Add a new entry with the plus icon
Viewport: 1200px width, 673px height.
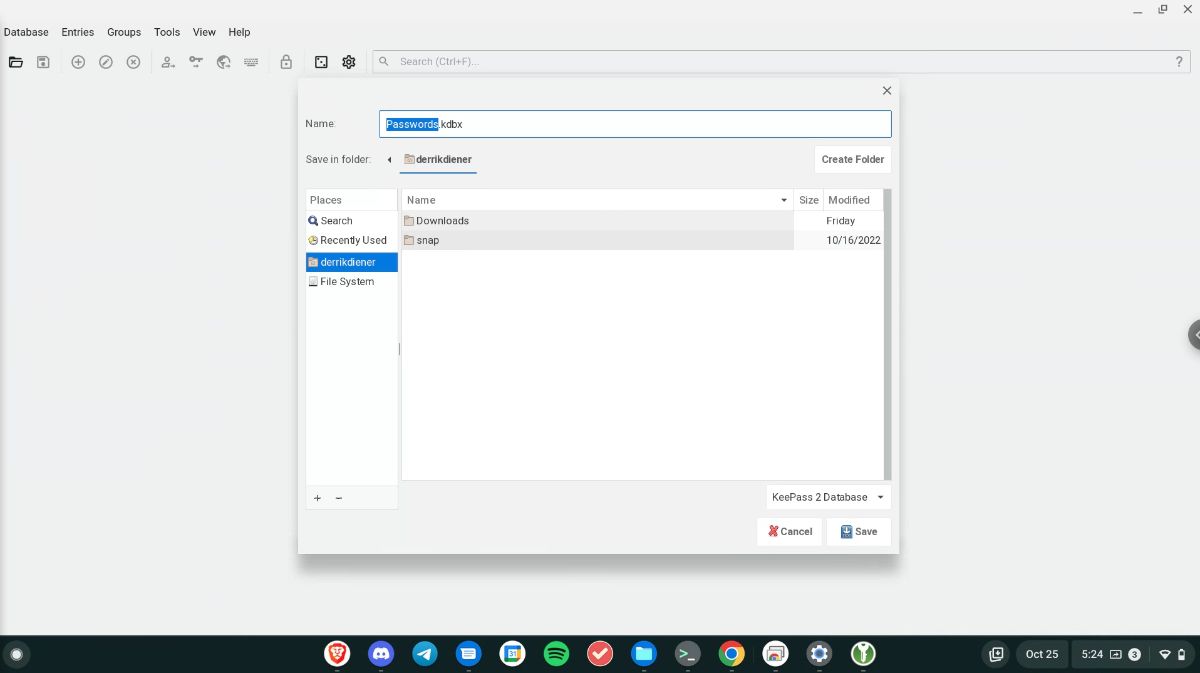[78, 61]
